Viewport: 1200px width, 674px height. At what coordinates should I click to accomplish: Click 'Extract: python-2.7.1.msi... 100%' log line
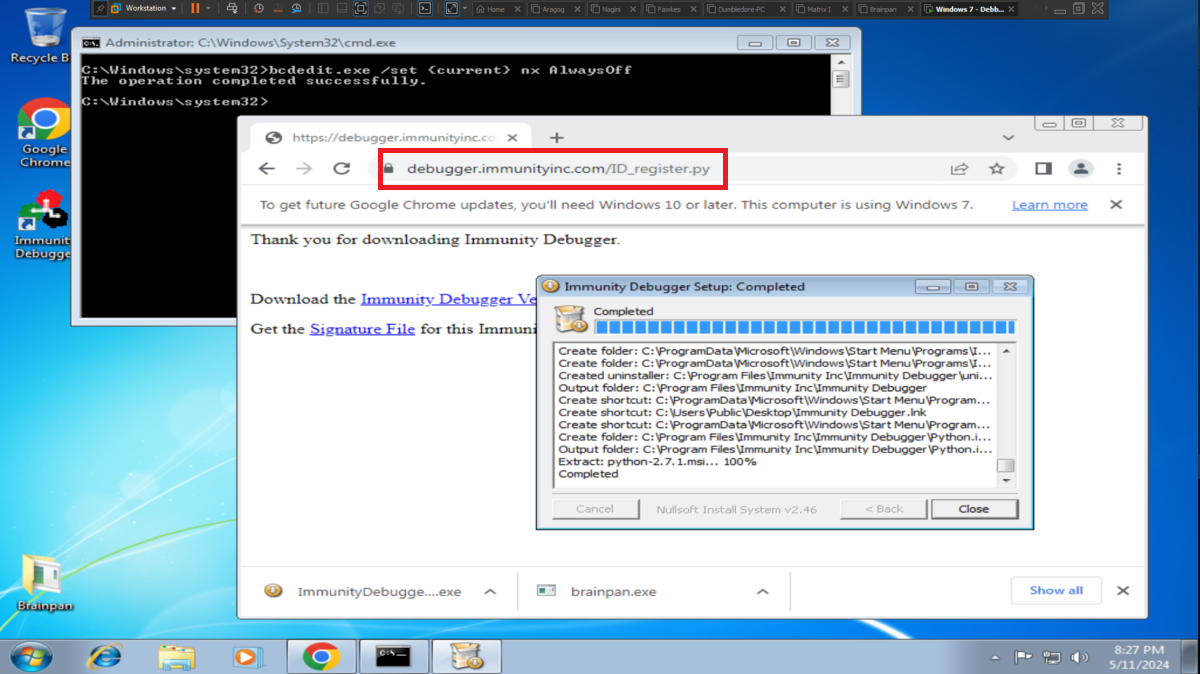657,462
